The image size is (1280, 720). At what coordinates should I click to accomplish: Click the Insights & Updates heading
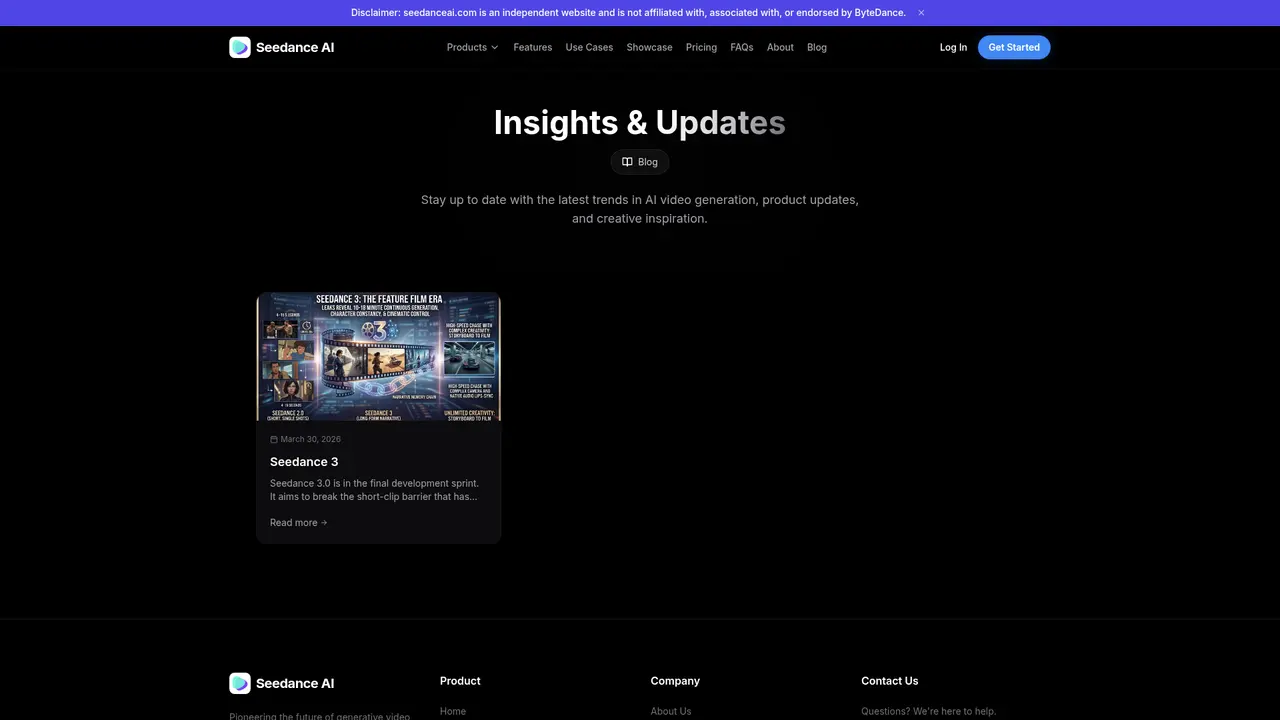pos(640,122)
